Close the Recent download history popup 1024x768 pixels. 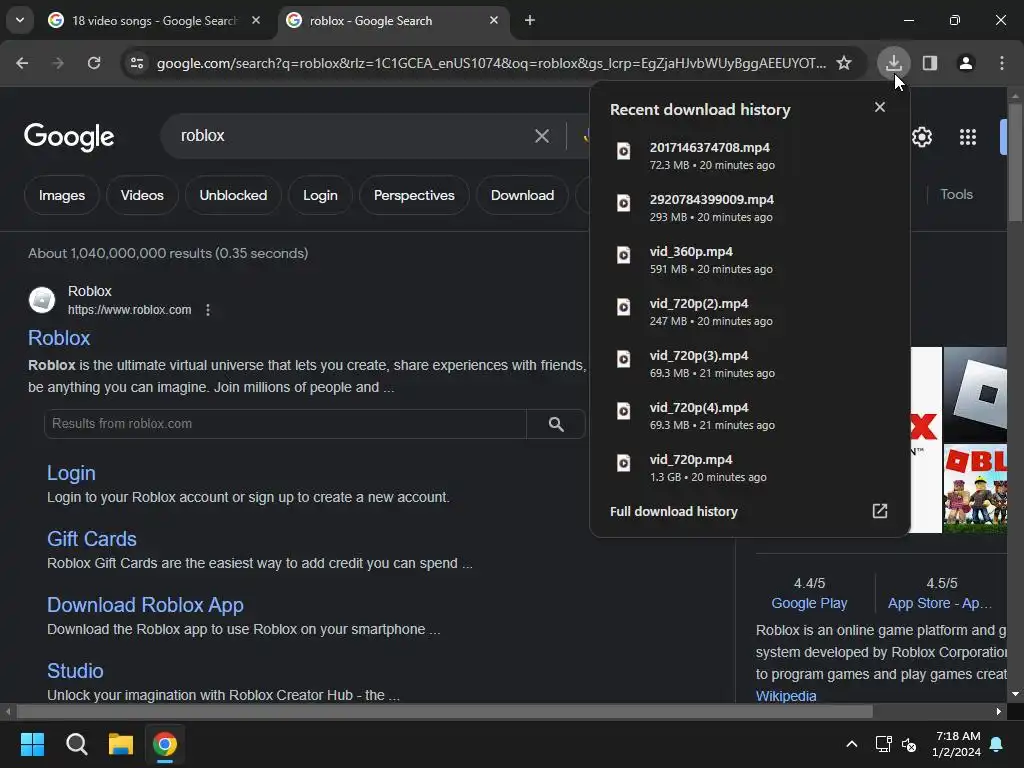pyautogui.click(x=880, y=107)
